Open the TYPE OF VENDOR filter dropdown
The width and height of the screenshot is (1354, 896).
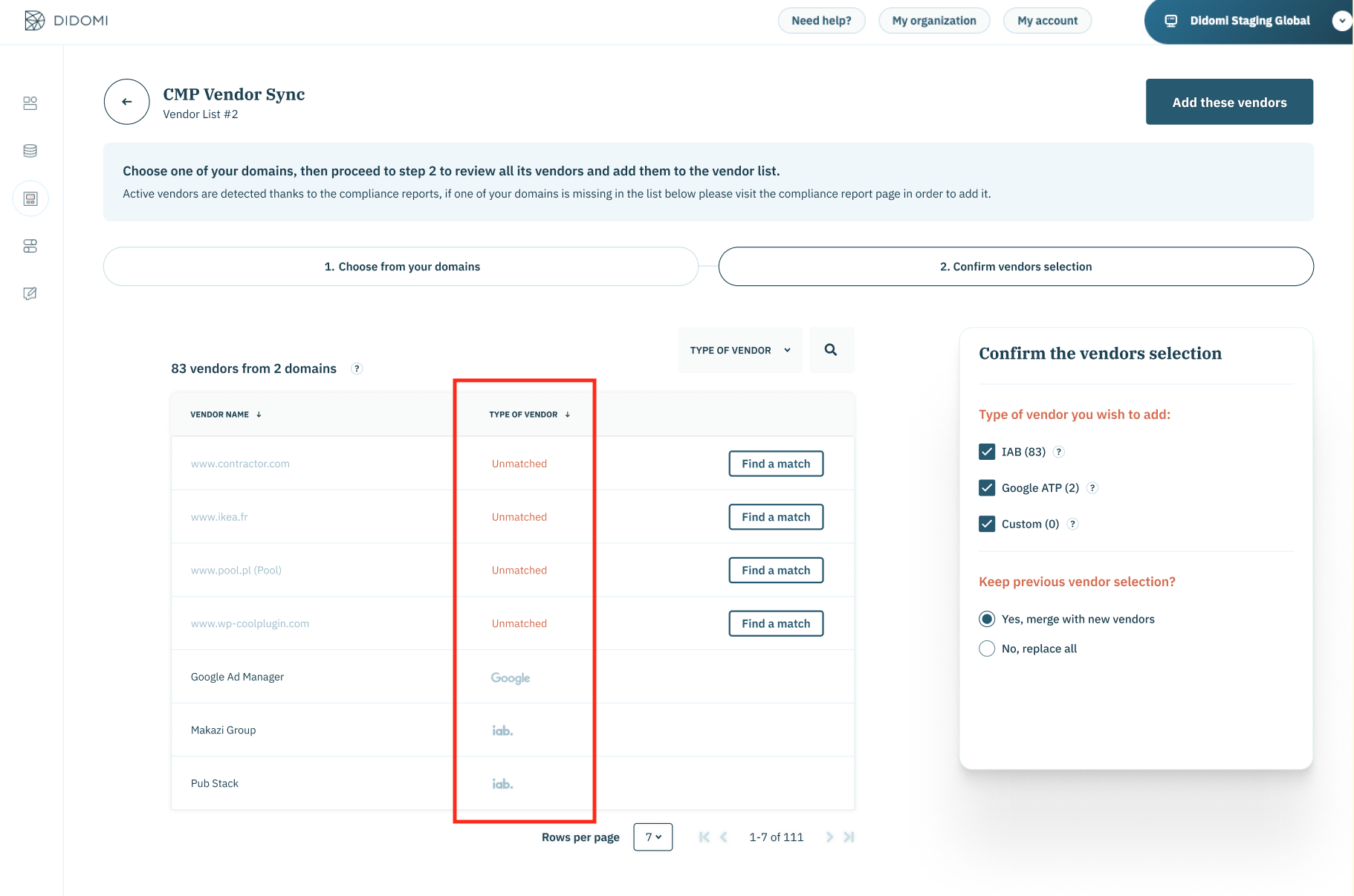tap(739, 349)
